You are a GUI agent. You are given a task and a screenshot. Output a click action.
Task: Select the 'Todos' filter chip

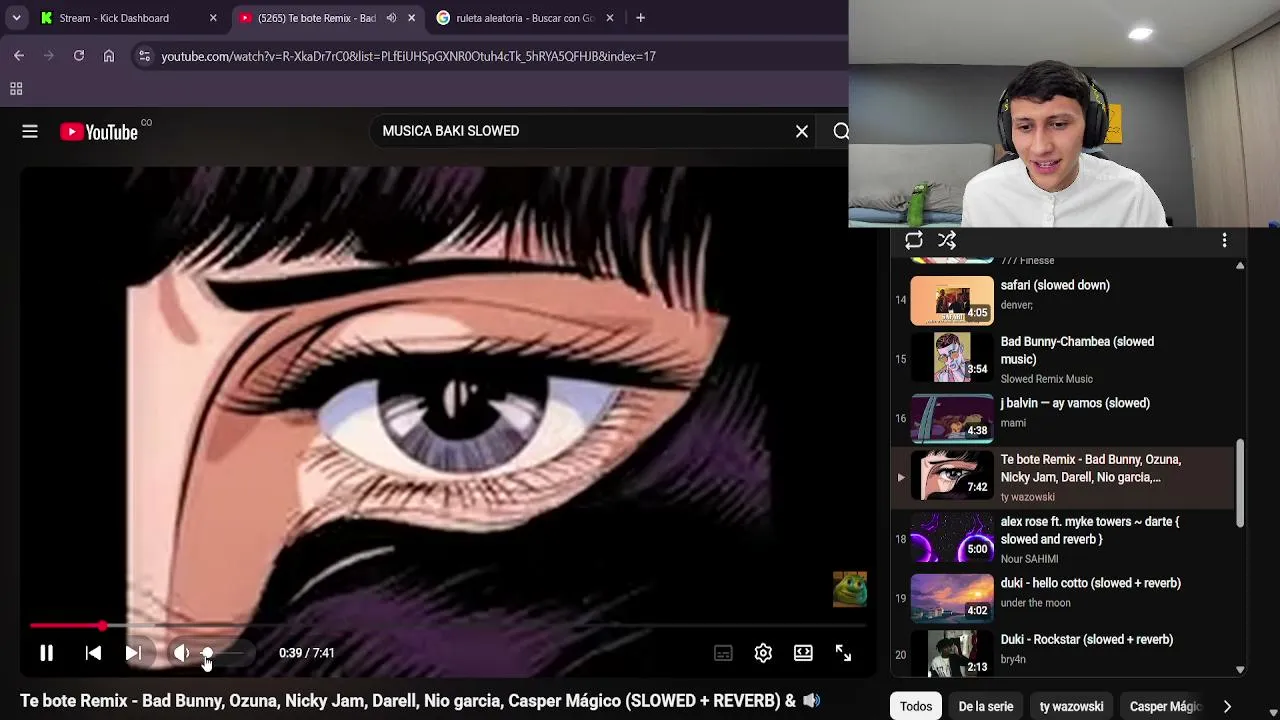point(916,706)
